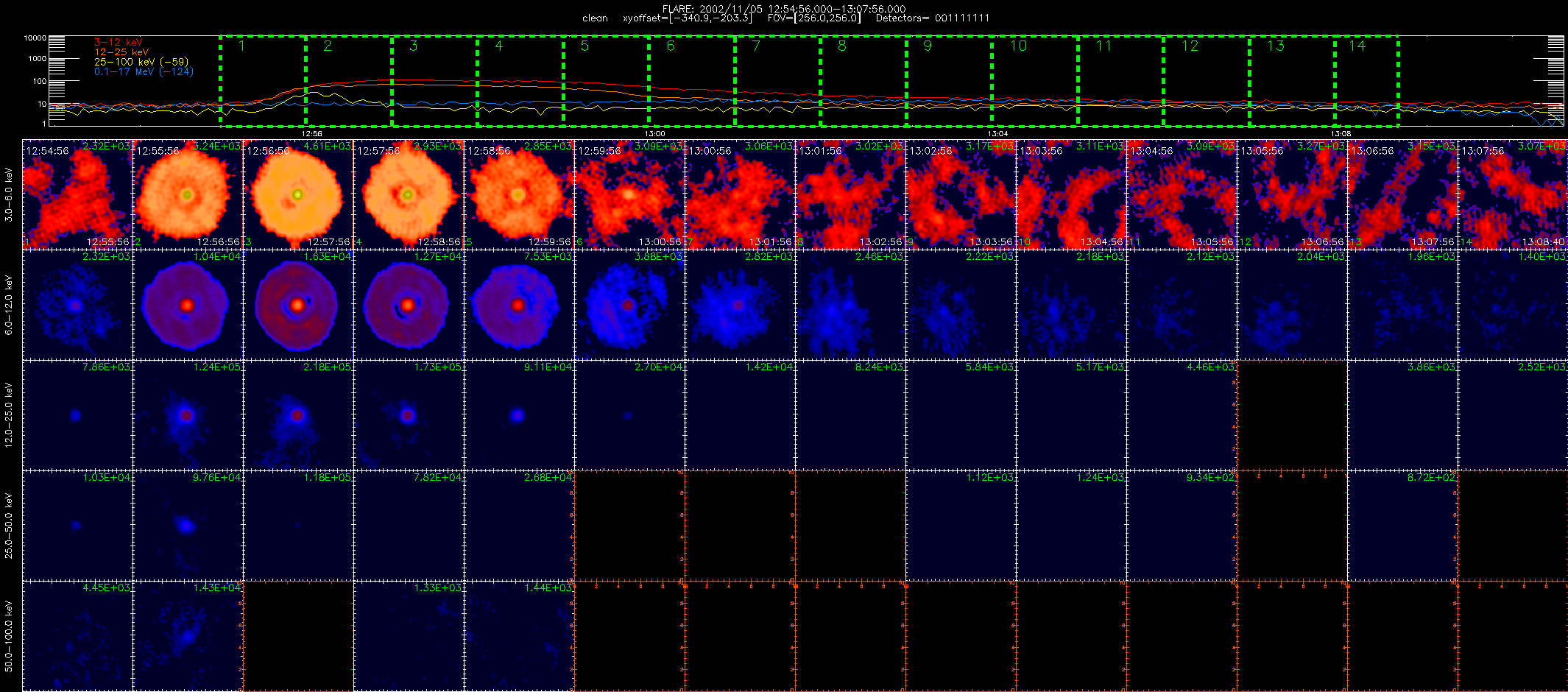Open the 3.0-6.0 keV image starting 13:07:56
This screenshot has width=1568, height=692.
(1513, 194)
